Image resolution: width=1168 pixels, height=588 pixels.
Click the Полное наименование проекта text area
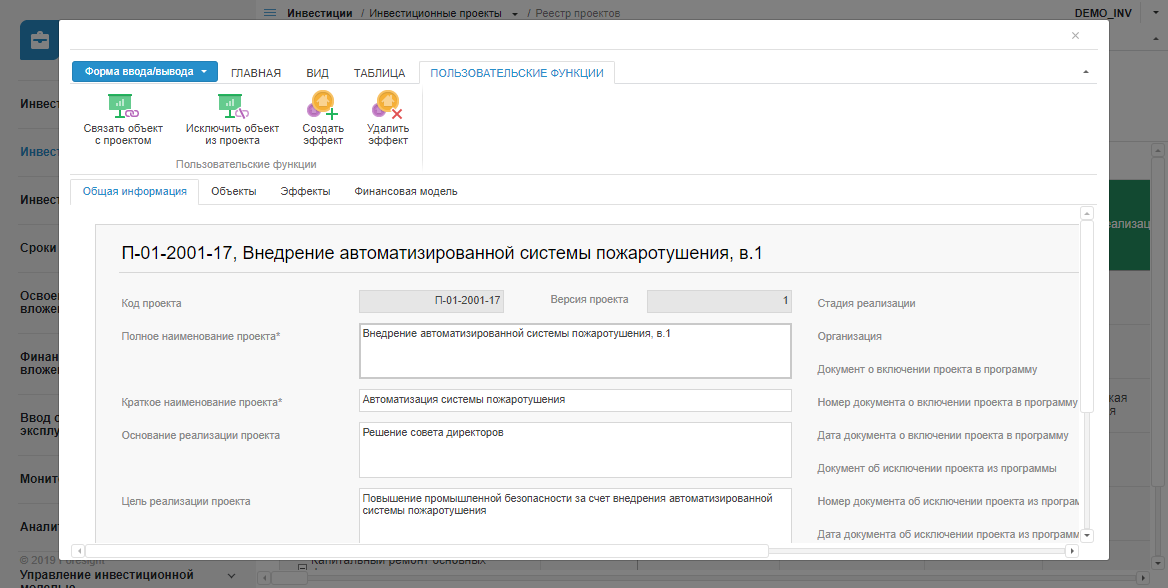pyautogui.click(x=575, y=351)
